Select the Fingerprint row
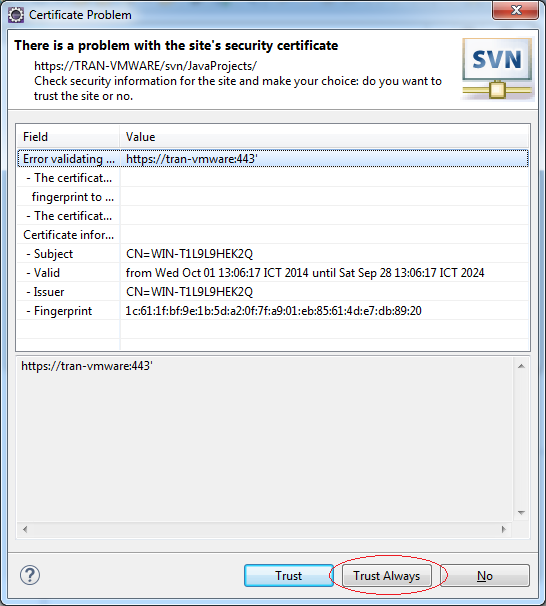The height and width of the screenshot is (606, 546). (273, 310)
